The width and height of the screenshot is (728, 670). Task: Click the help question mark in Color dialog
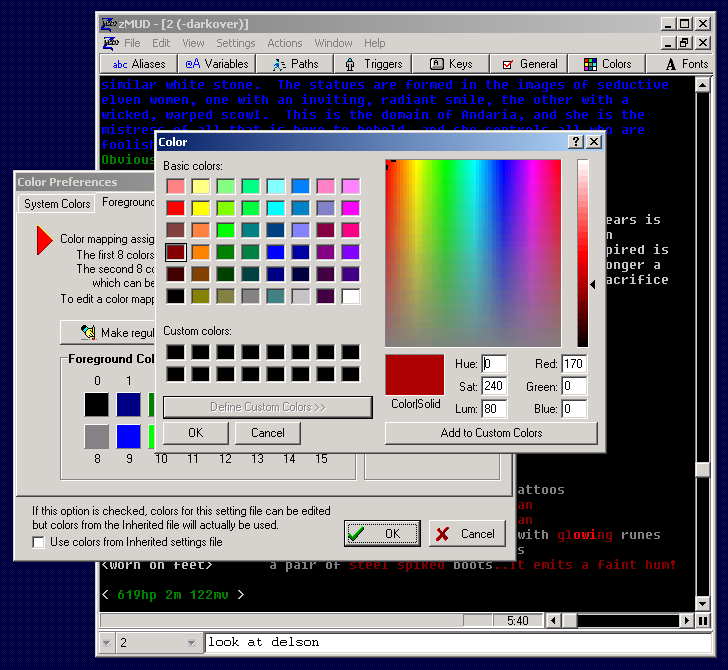[x=576, y=142]
